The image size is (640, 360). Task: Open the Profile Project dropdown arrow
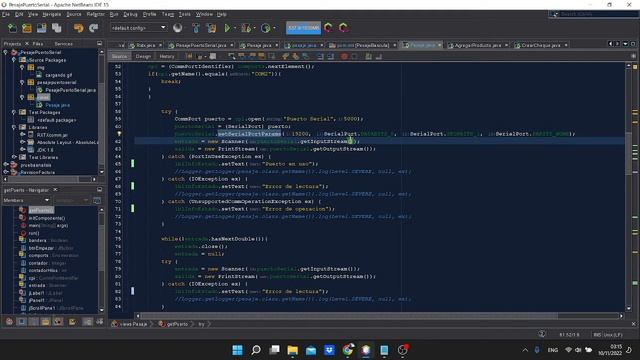(274, 28)
